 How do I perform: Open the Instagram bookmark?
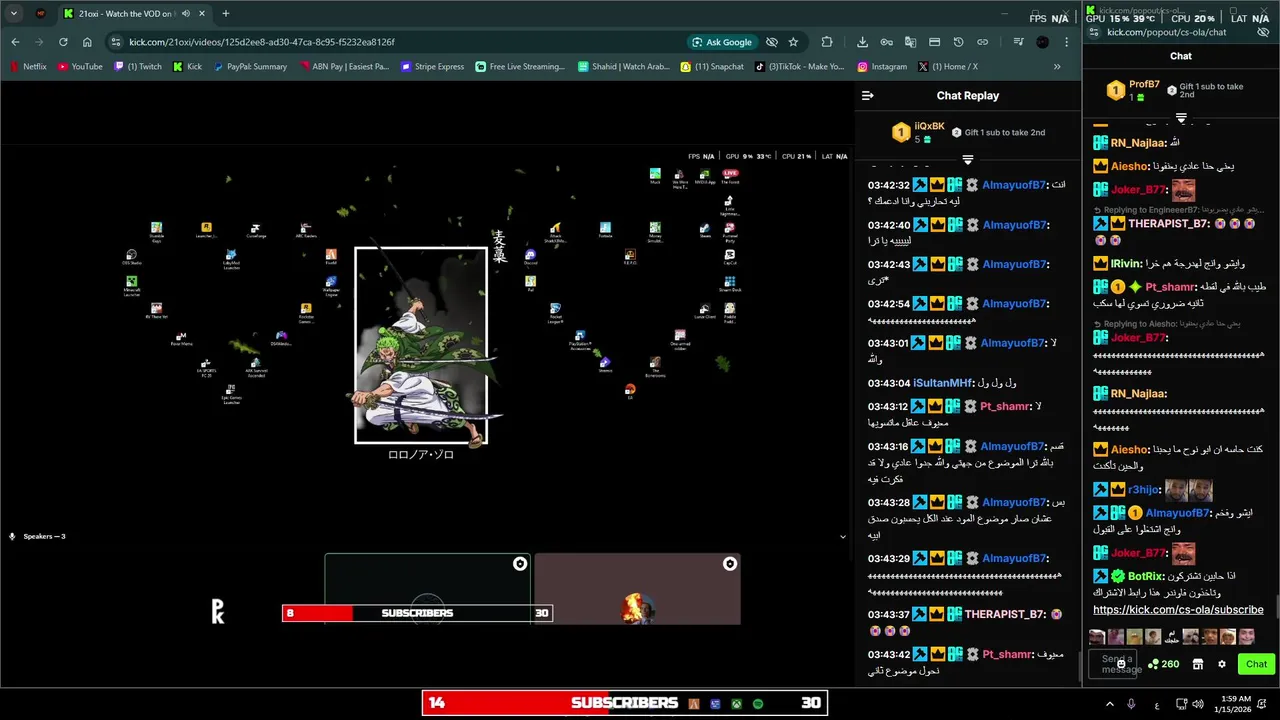[882, 67]
